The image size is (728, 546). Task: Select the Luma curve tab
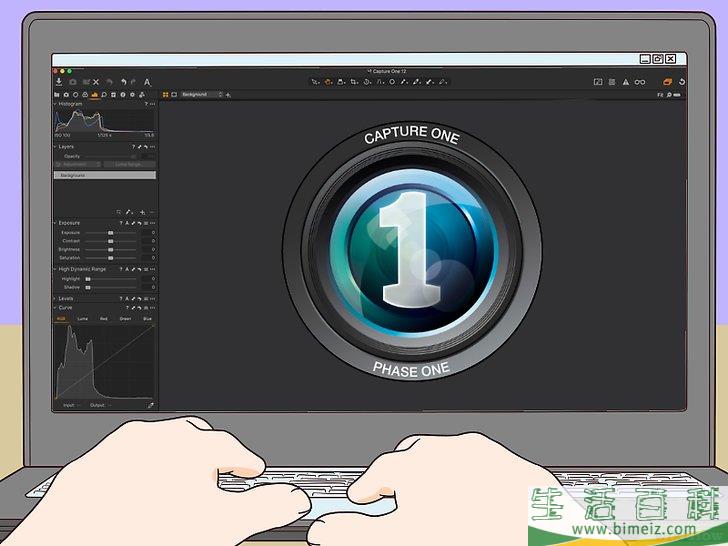[x=83, y=319]
